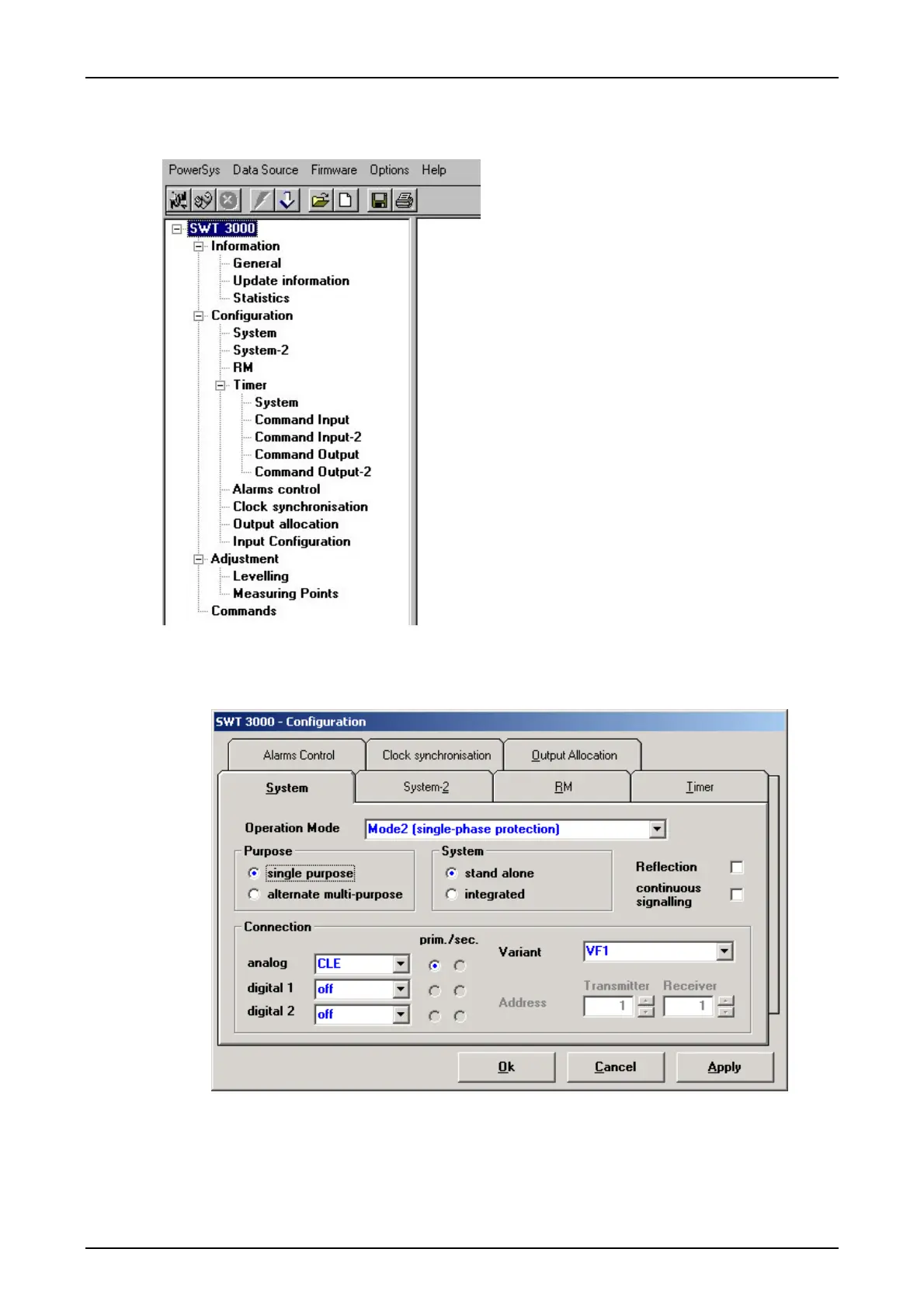Open the Firmware menu
Screen dimensions: 924x1308
334,170
